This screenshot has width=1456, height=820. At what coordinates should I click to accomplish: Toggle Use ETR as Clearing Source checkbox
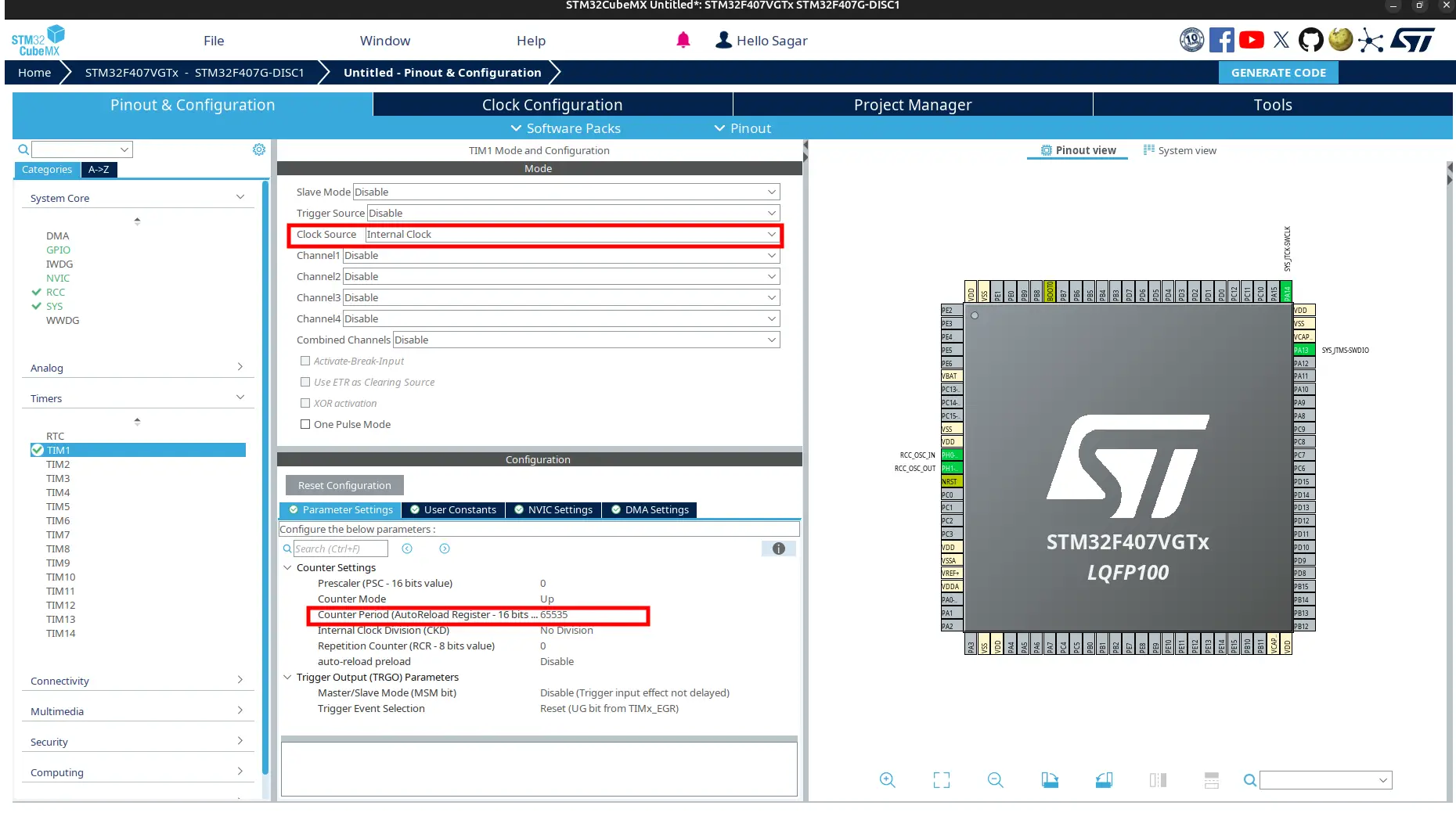click(305, 382)
